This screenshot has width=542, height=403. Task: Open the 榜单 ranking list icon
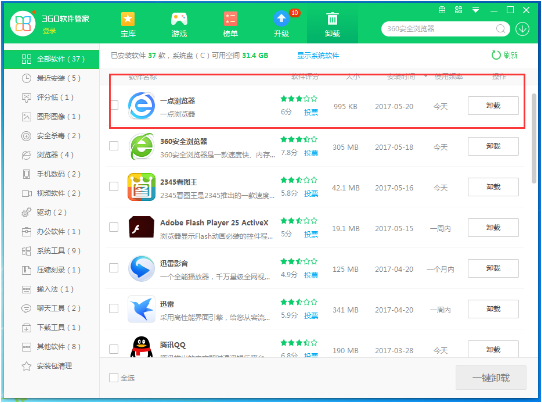tap(230, 24)
